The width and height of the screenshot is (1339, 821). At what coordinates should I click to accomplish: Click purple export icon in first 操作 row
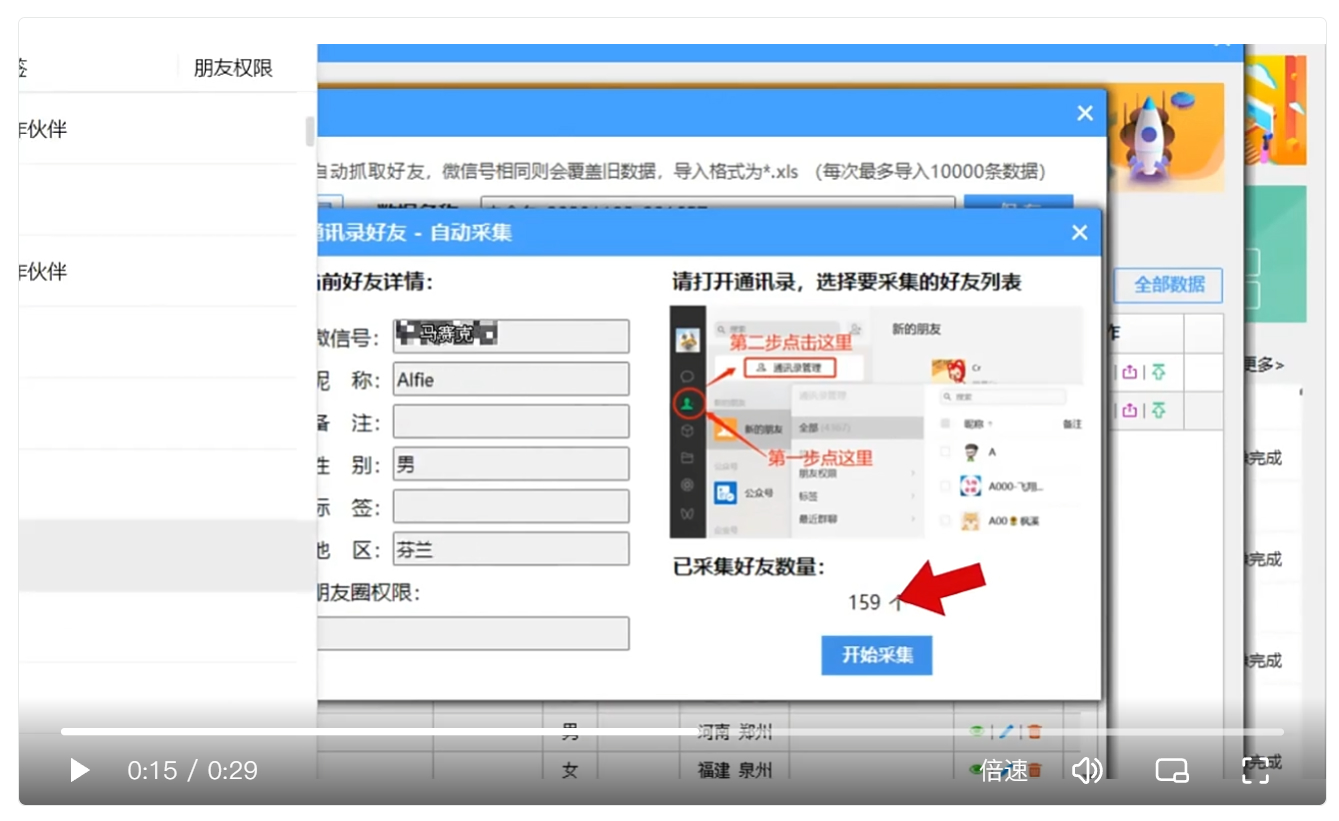1130,372
